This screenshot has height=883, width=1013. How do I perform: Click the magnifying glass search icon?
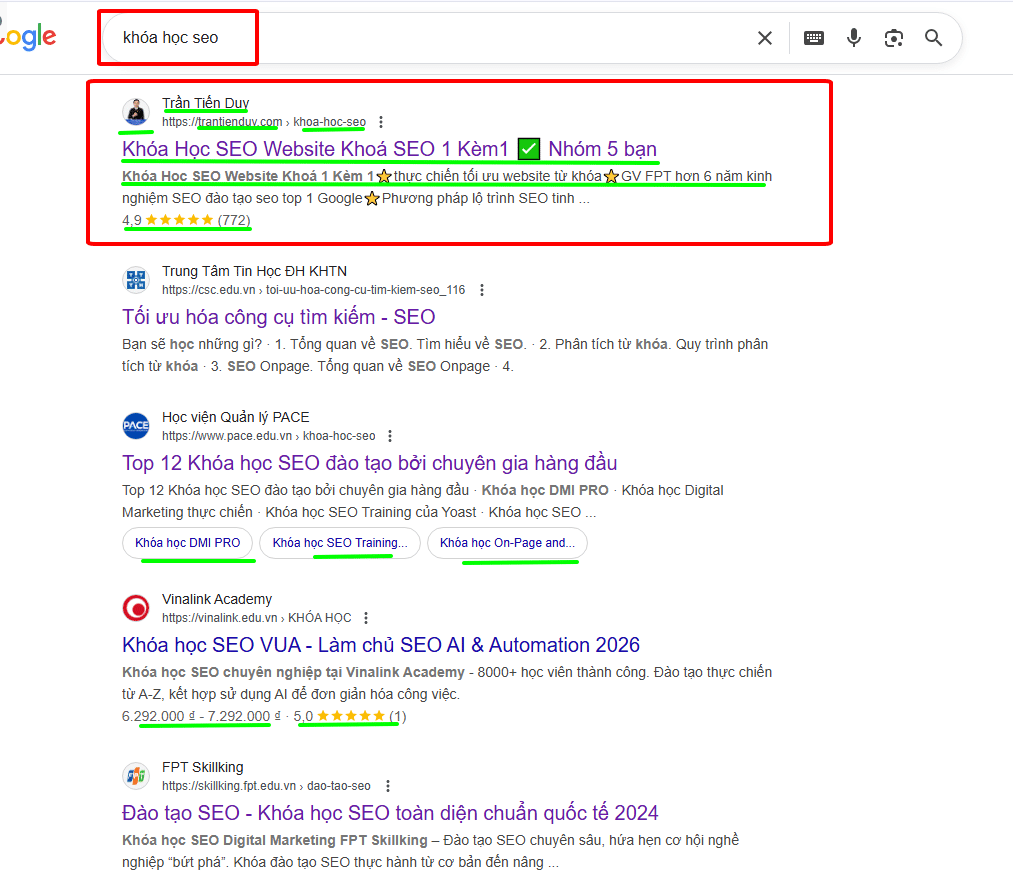tap(933, 38)
